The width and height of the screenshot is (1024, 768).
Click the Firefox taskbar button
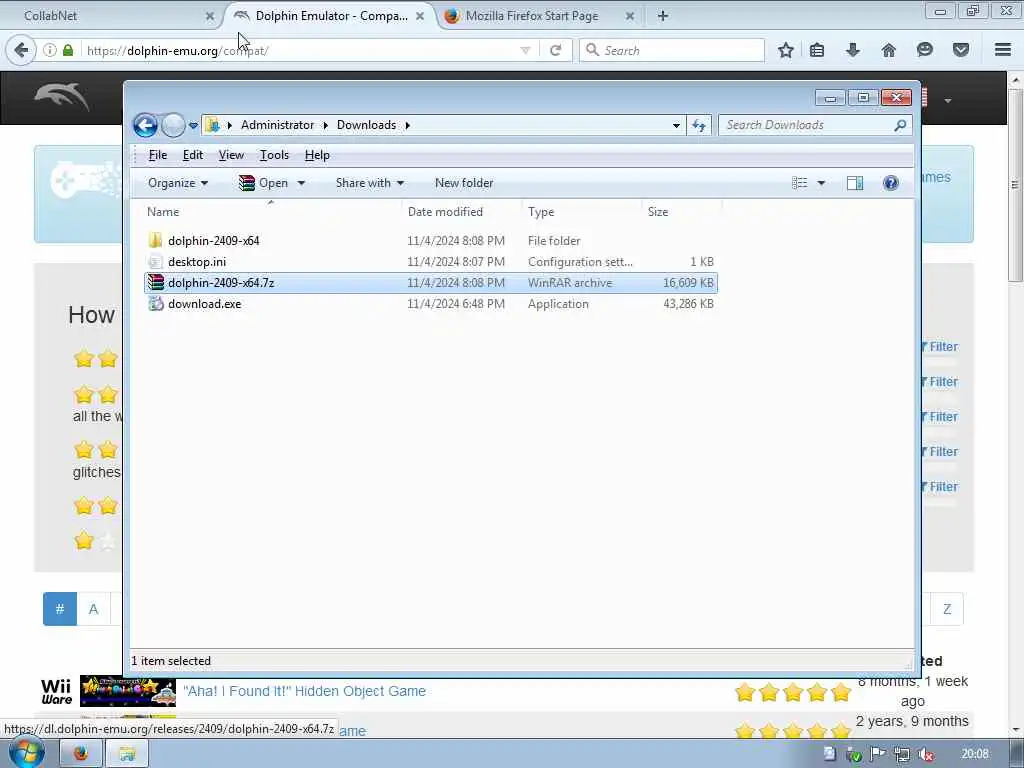pyautogui.click(x=81, y=754)
